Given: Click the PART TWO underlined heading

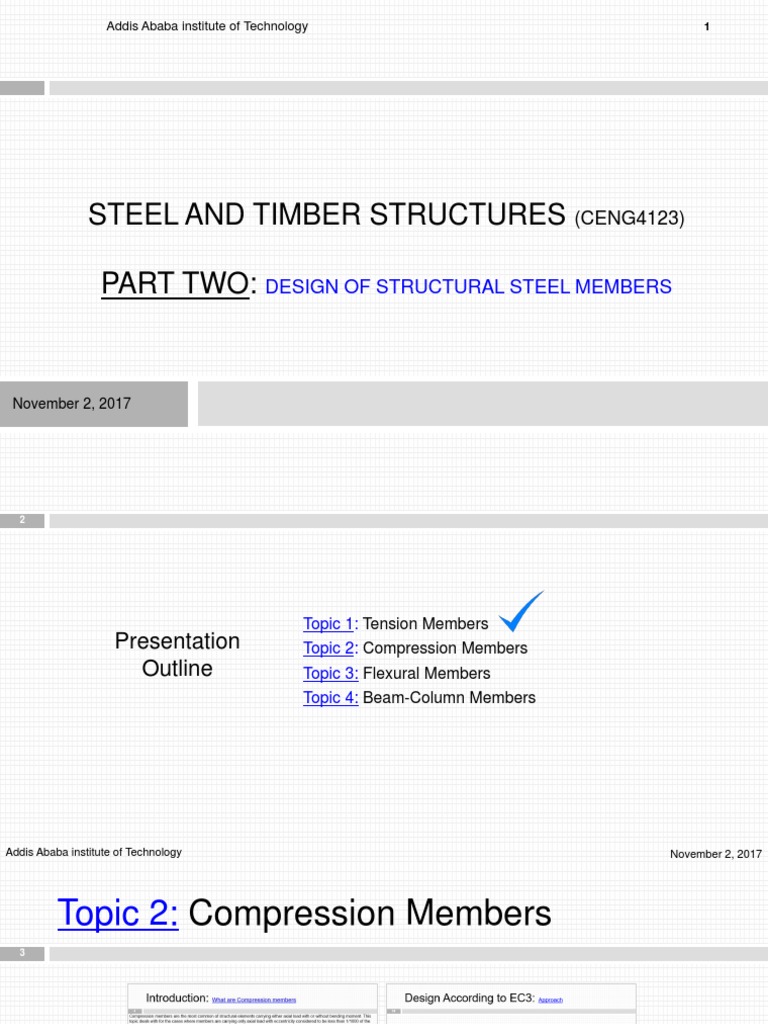Looking at the screenshot, I should (x=175, y=283).
